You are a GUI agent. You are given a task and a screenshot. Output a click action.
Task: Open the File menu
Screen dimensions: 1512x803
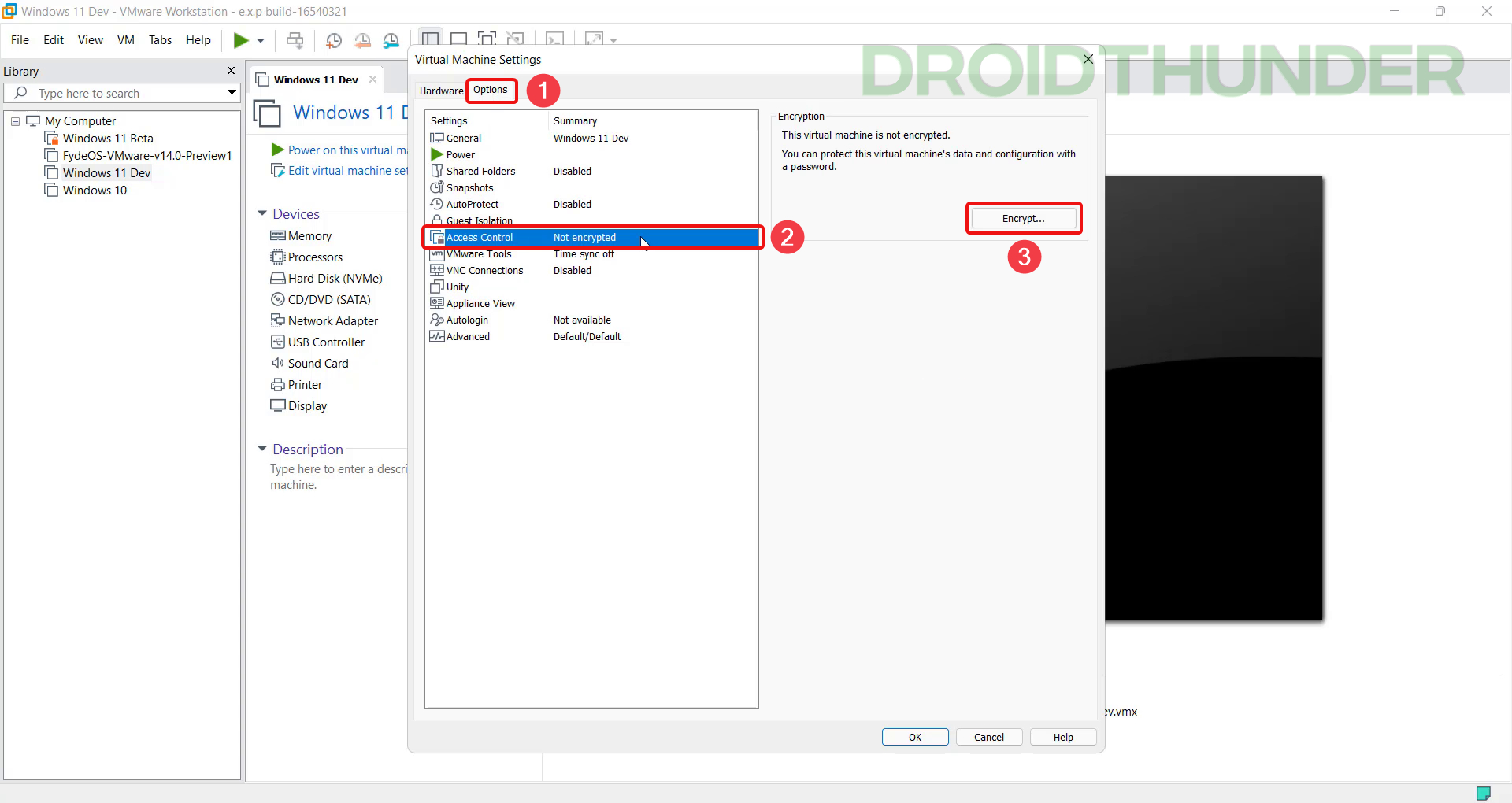[x=20, y=40]
